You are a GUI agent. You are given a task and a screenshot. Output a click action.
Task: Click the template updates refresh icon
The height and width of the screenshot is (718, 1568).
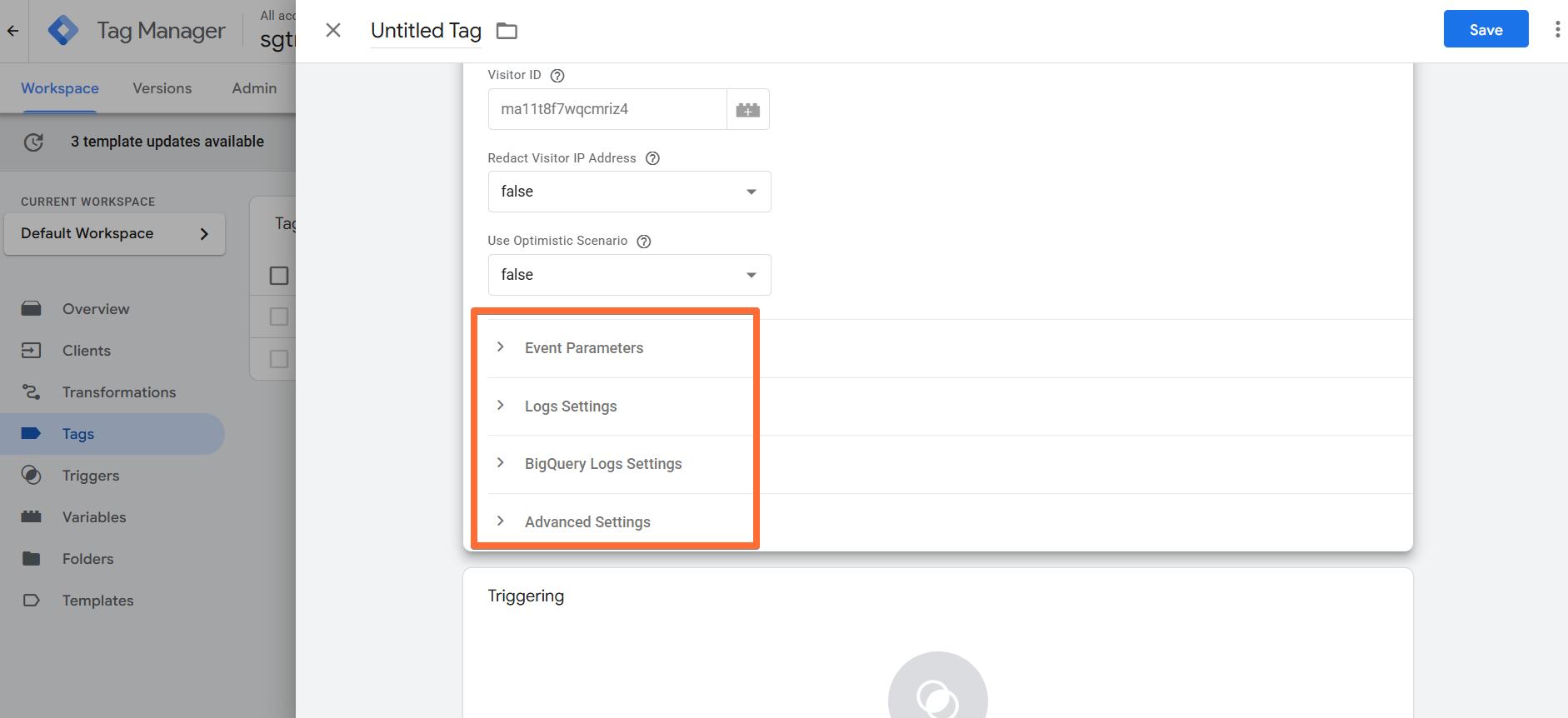[33, 142]
